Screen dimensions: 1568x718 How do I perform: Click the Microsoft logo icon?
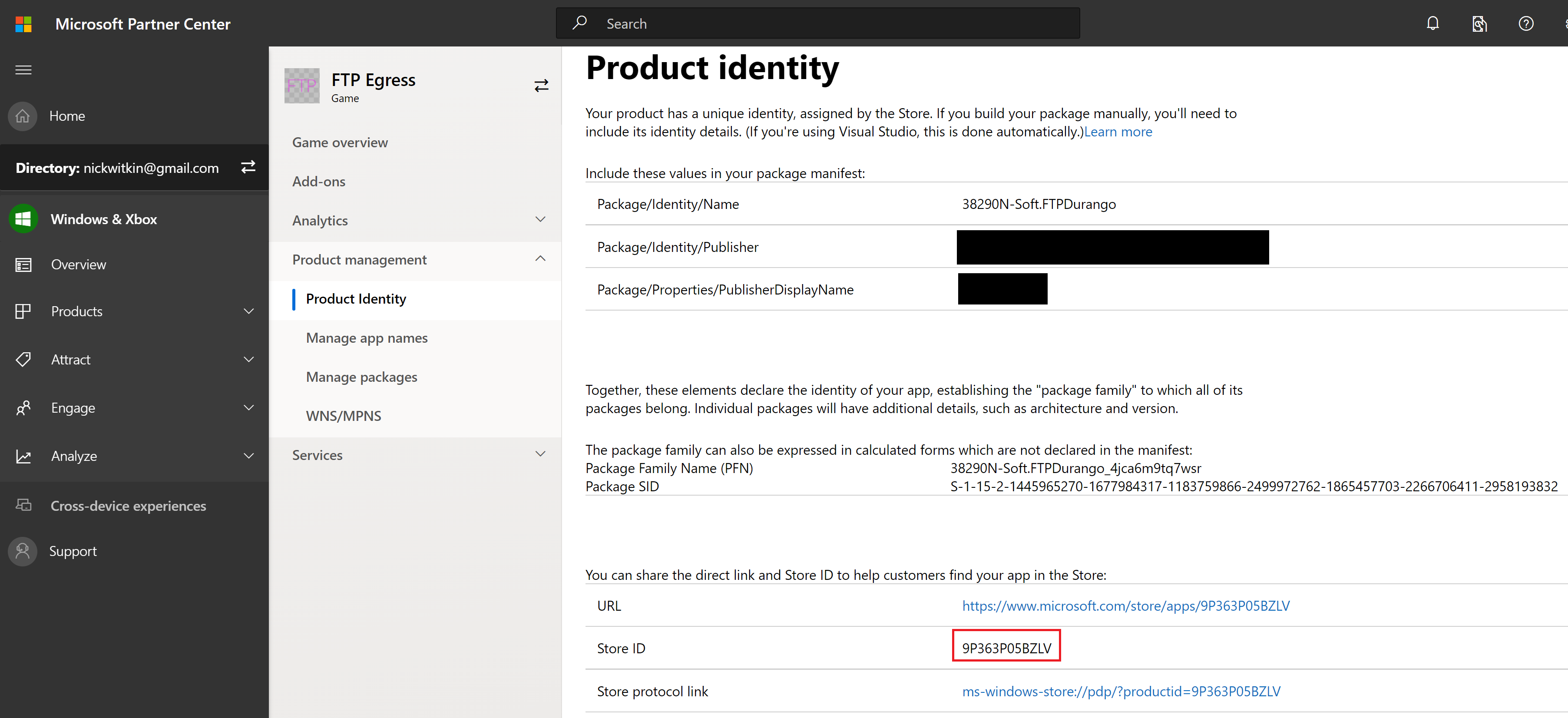coord(23,24)
